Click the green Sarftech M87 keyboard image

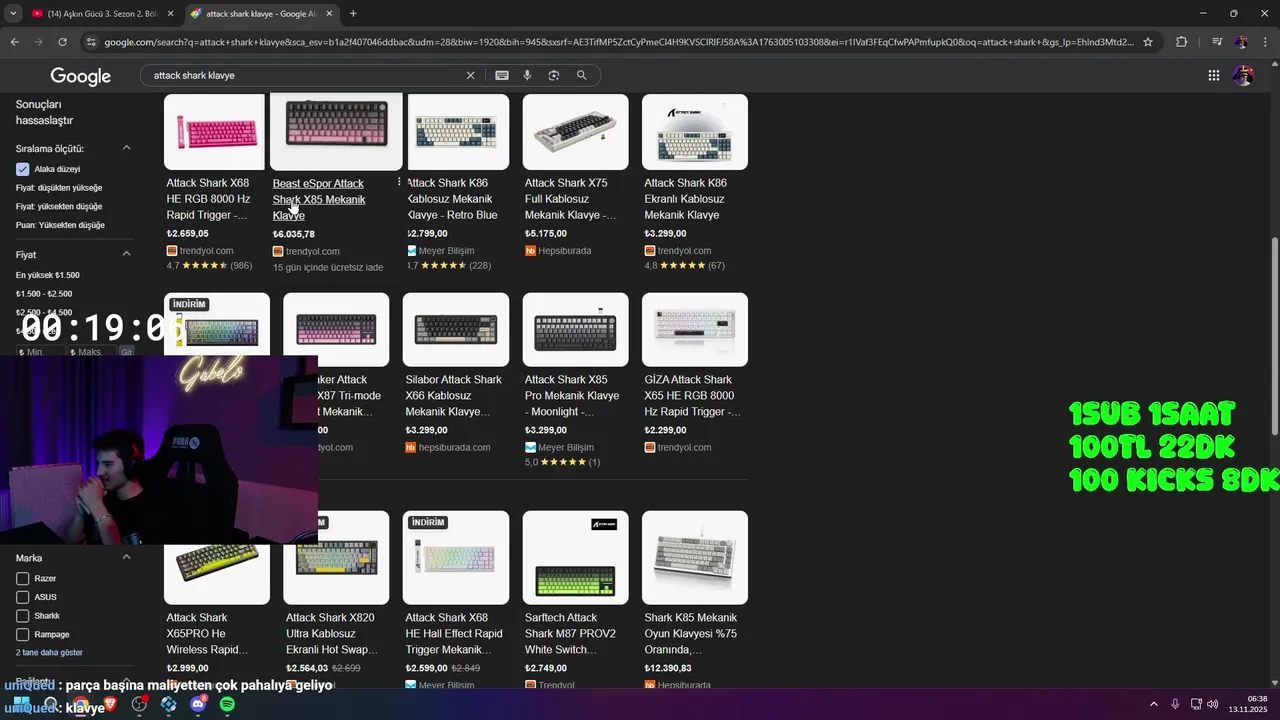pyautogui.click(x=575, y=557)
